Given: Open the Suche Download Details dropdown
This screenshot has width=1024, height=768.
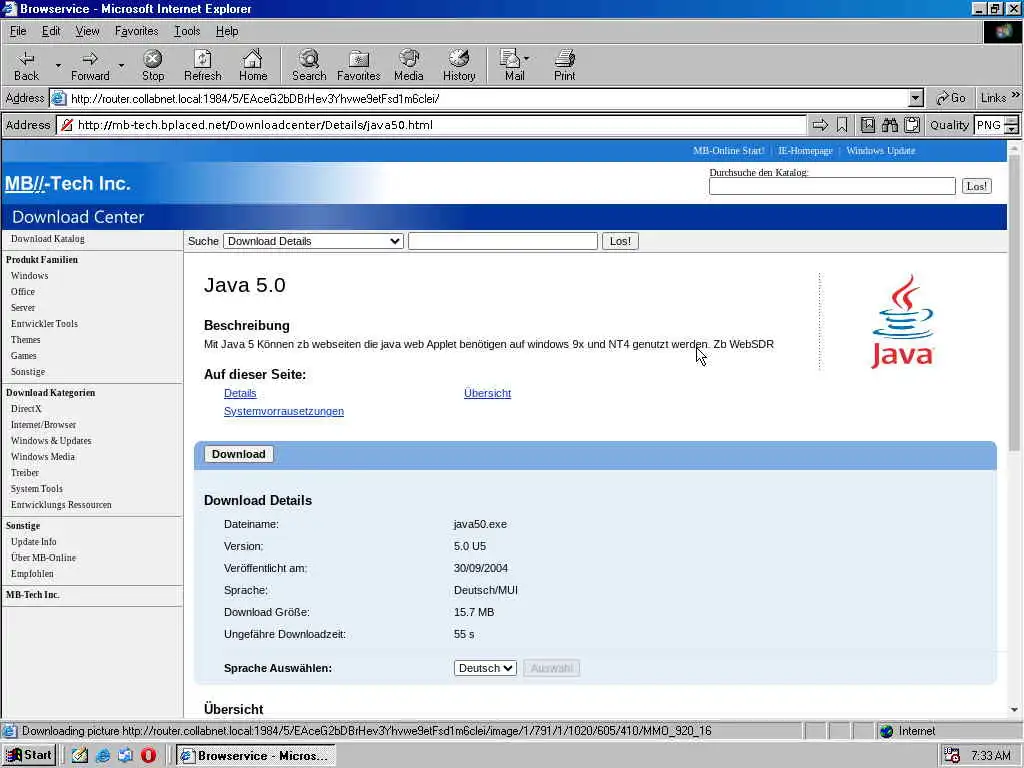Looking at the screenshot, I should pyautogui.click(x=313, y=241).
